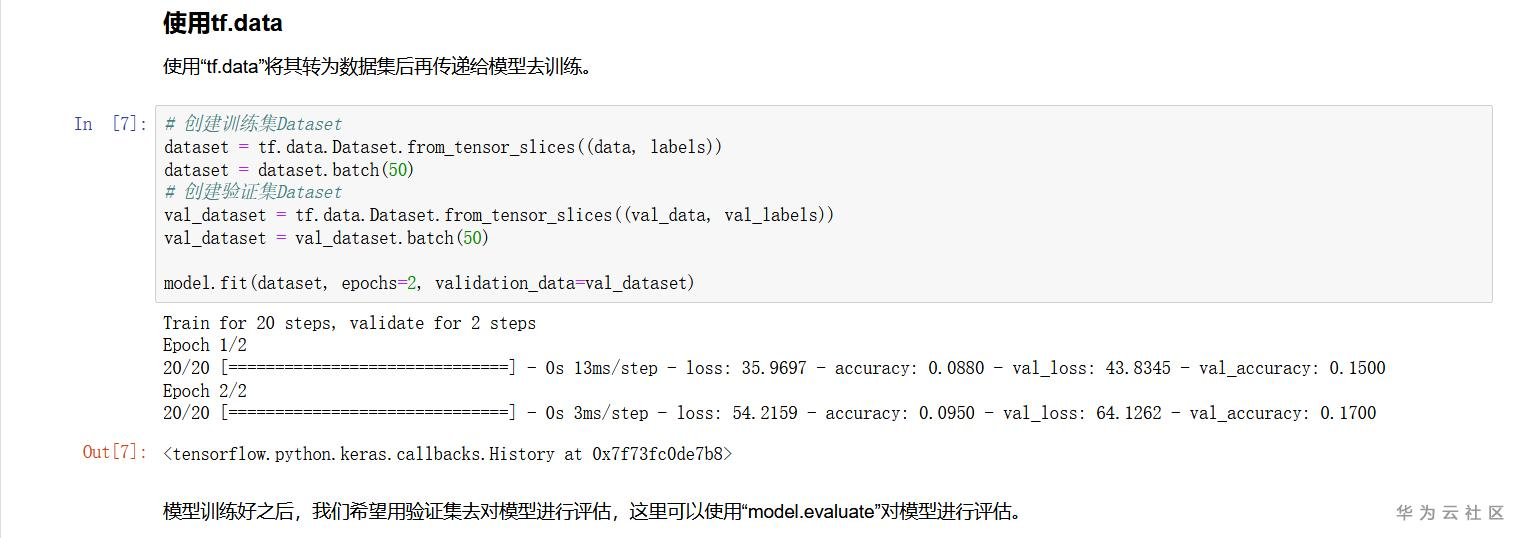Click the paragraph describing tf.data dataset conversion
The image size is (1517, 538).
point(376,68)
